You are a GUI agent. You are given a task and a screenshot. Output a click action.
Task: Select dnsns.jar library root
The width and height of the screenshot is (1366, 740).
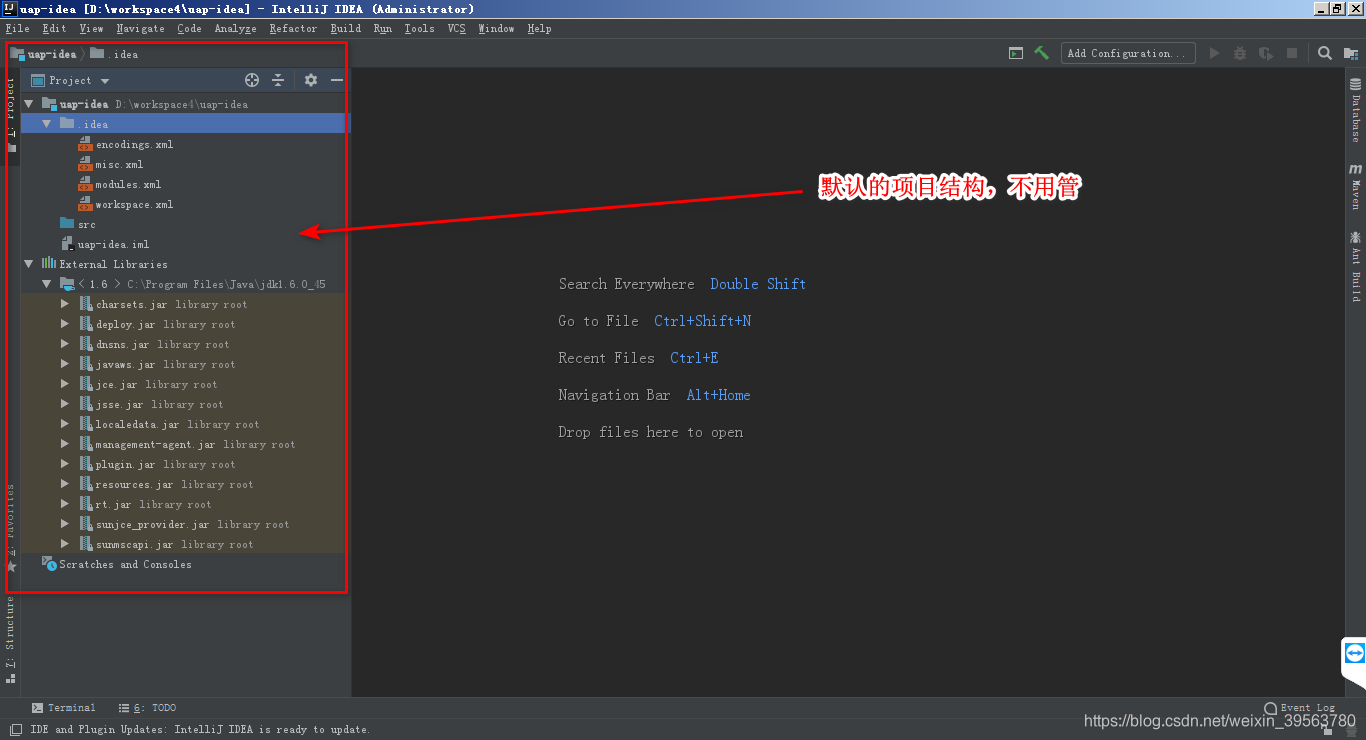(162, 344)
